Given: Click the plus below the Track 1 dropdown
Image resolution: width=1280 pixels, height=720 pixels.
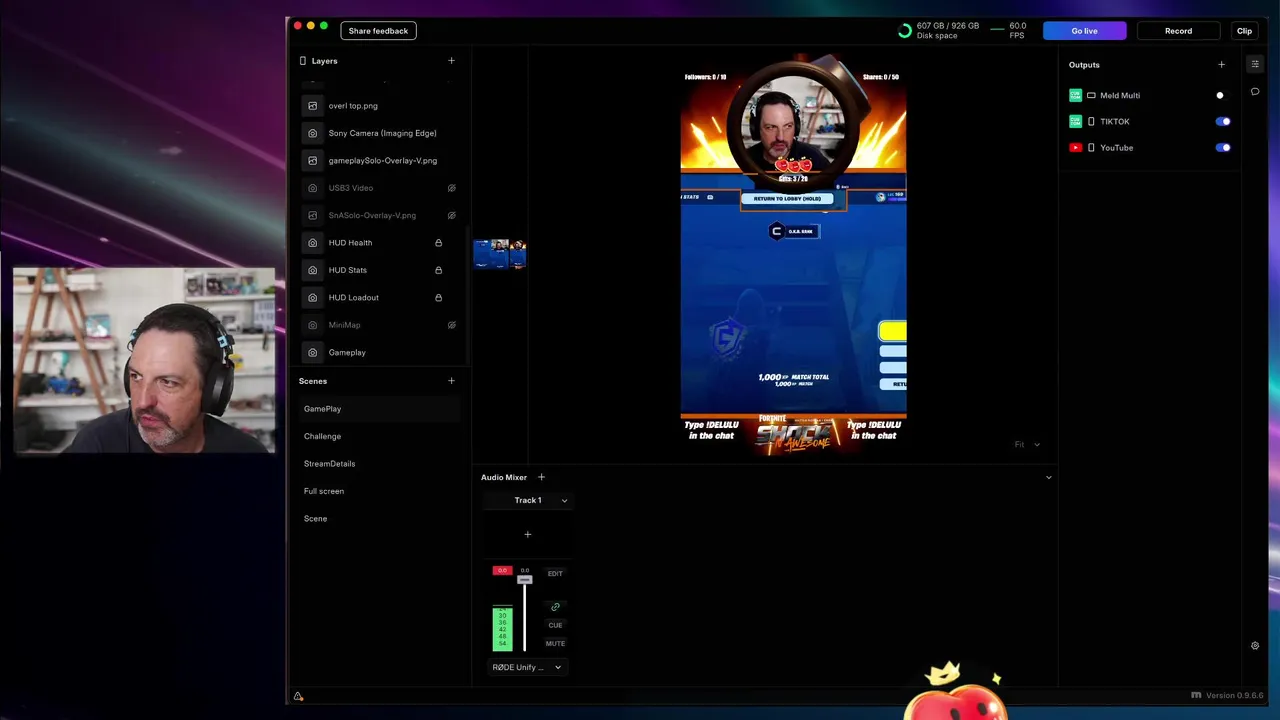Looking at the screenshot, I should [x=528, y=534].
